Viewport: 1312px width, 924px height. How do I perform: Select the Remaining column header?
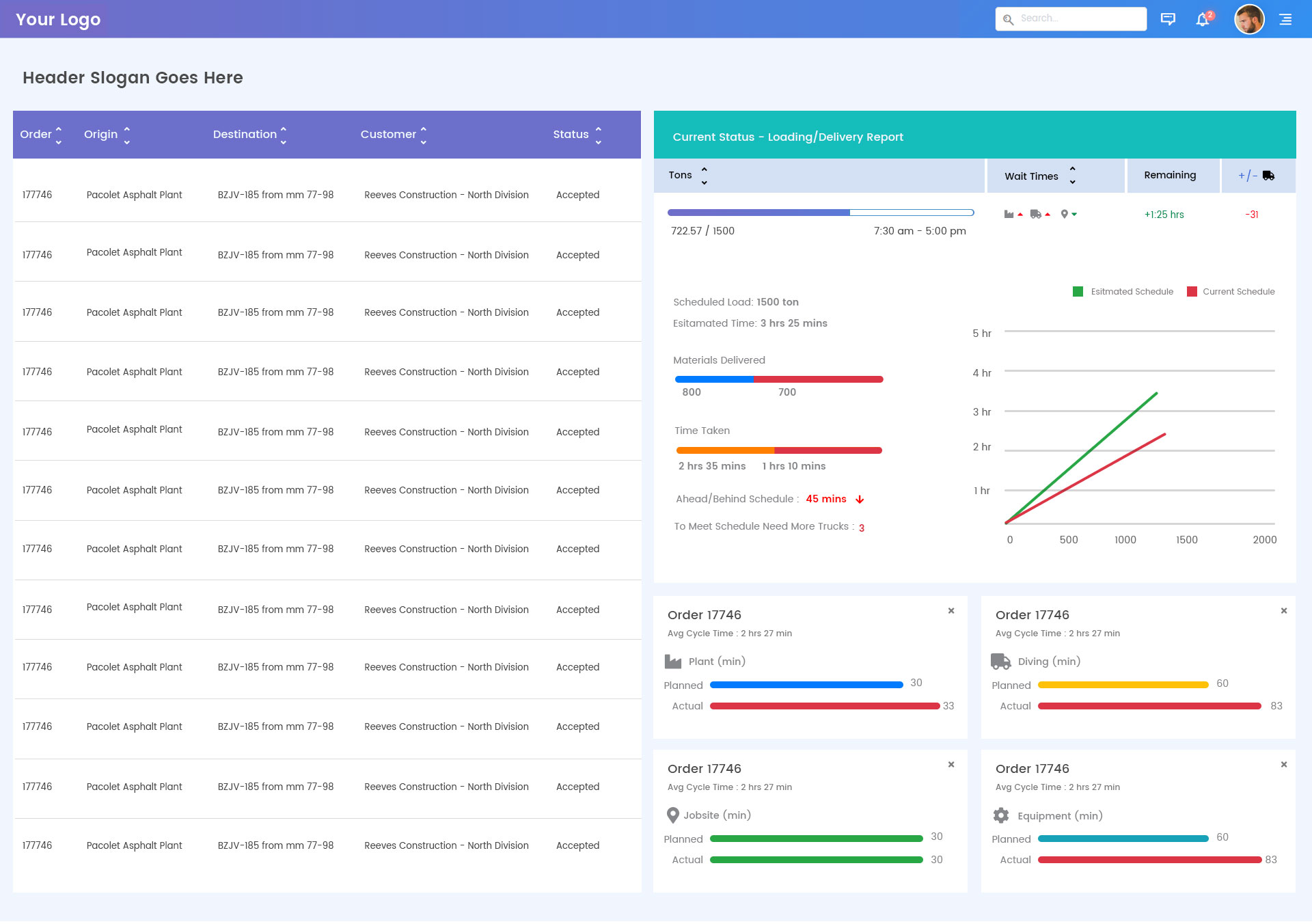(1170, 176)
